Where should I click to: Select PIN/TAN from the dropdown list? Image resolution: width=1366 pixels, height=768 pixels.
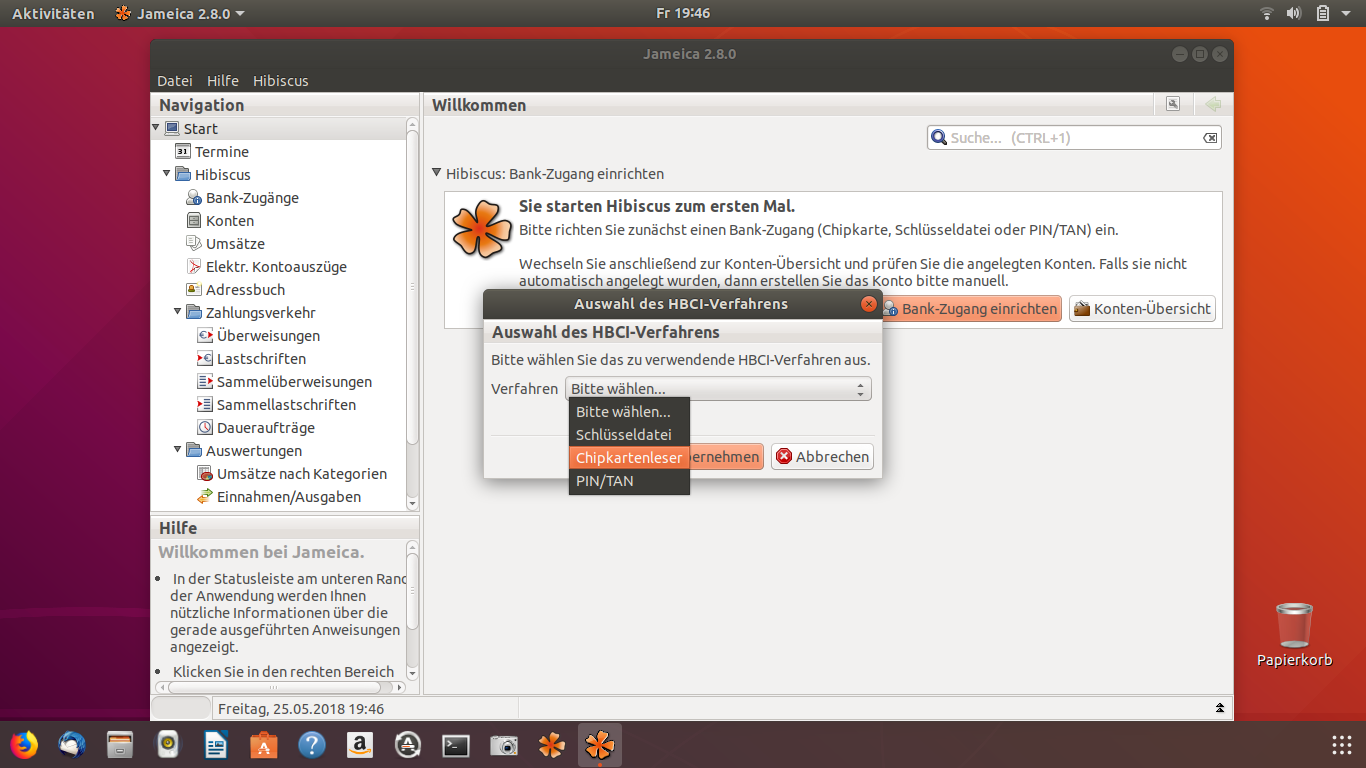[629, 481]
